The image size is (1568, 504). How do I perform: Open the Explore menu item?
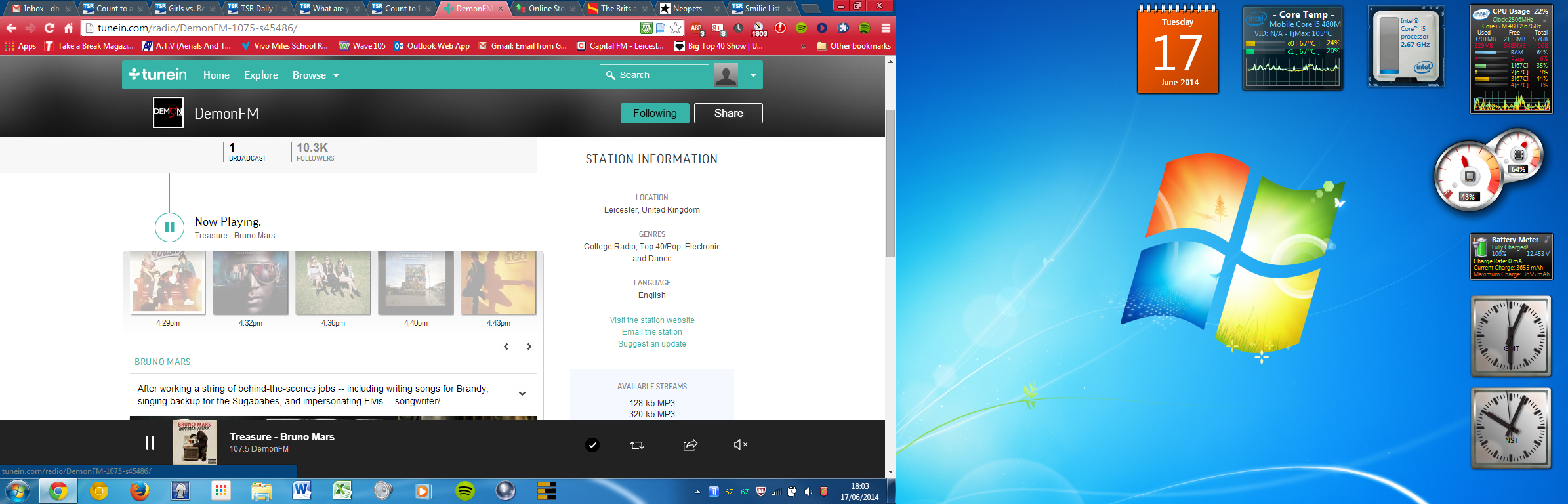pos(261,75)
